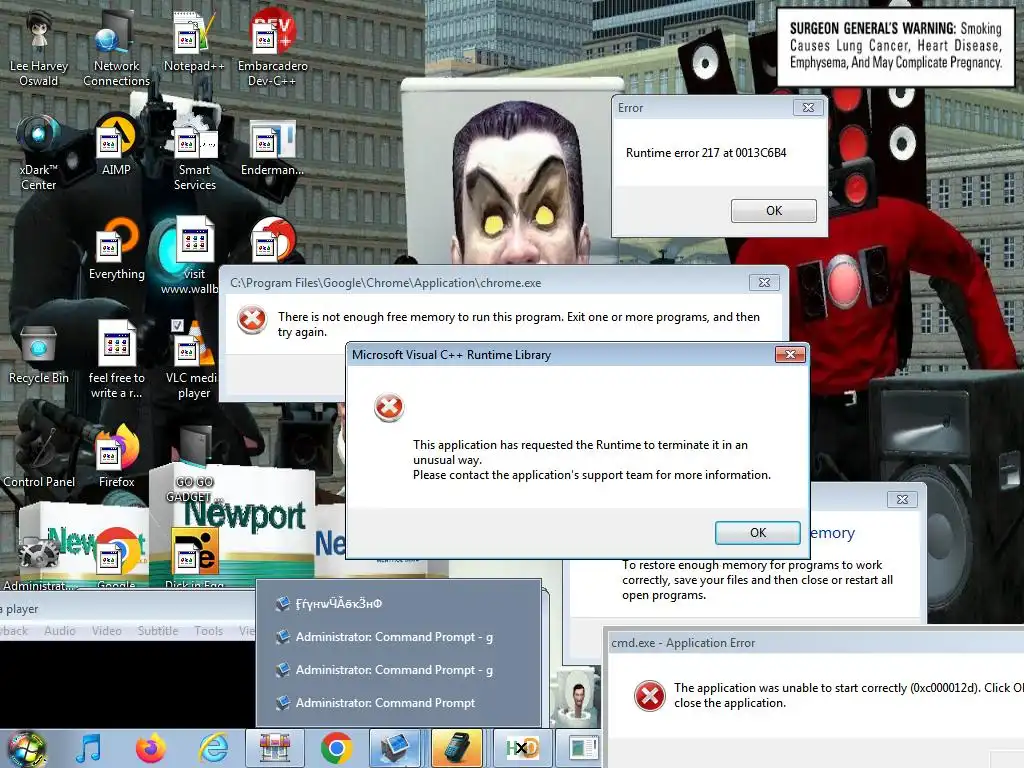Open the HxD hex editor taskbar button
This screenshot has width=1024, height=768.
[x=522, y=748]
